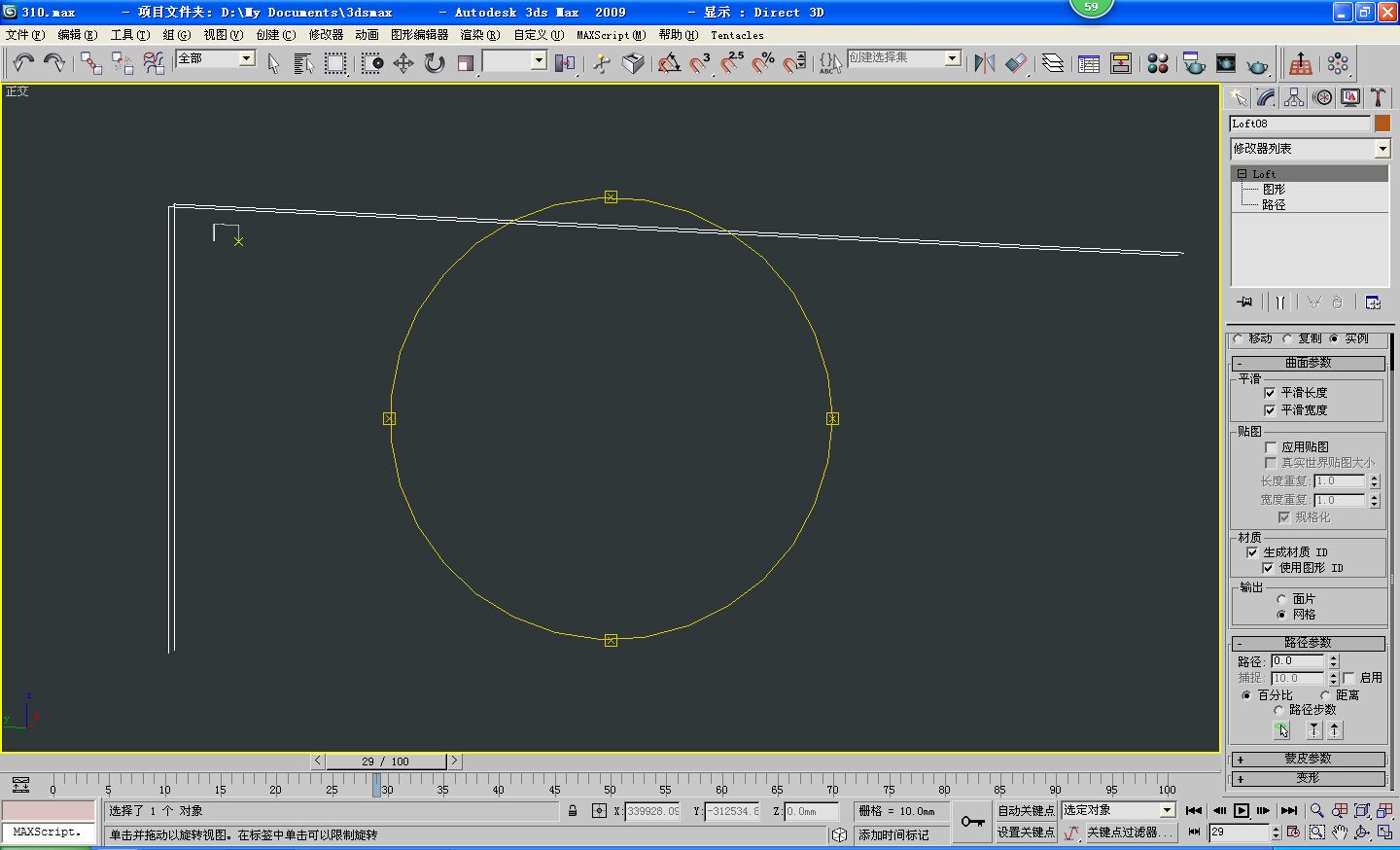Click the Mirror tool icon
This screenshot has height=850, width=1400.
(x=985, y=63)
